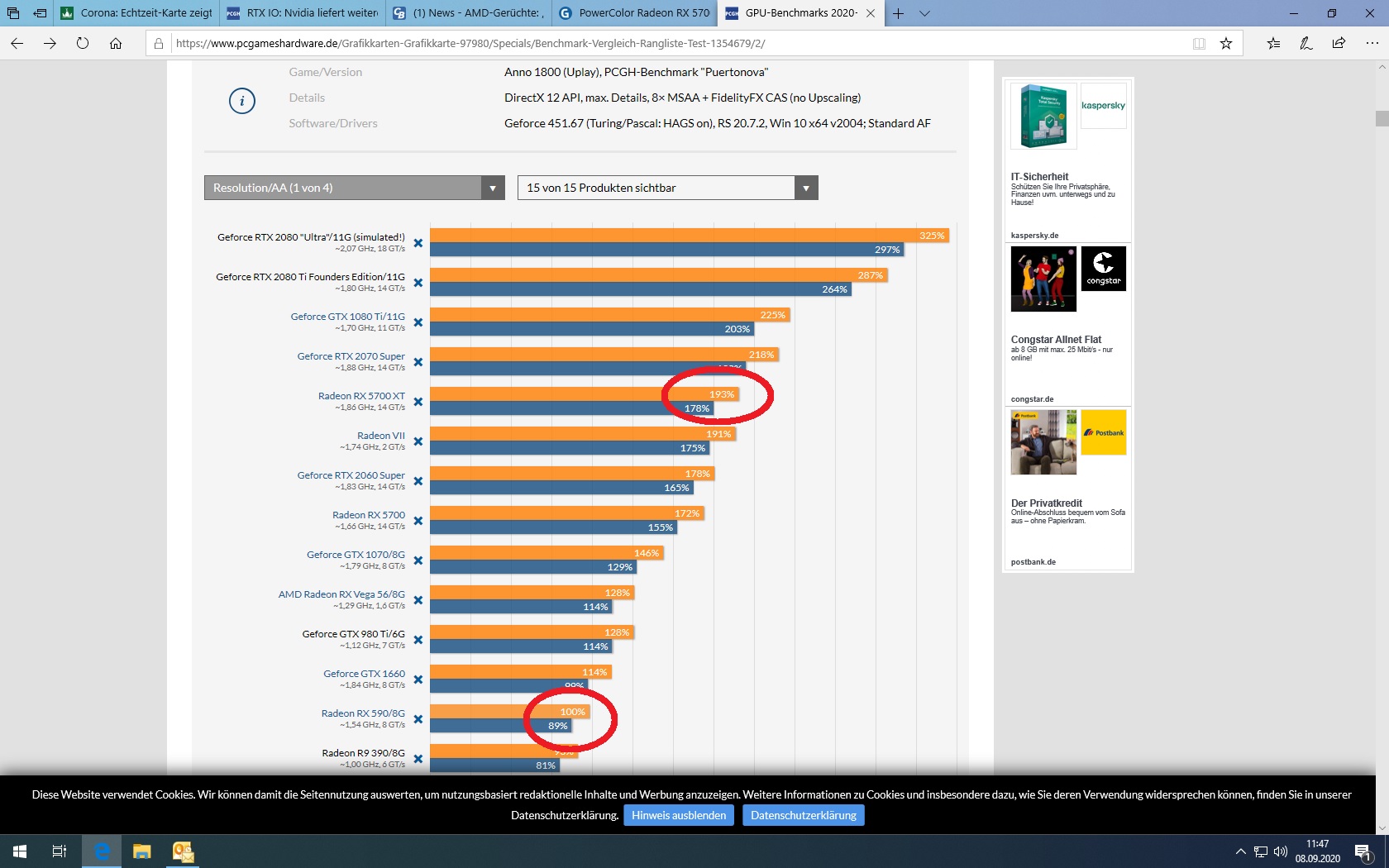
Task: Switch to News AMD-Gerüchte tab
Action: click(469, 13)
